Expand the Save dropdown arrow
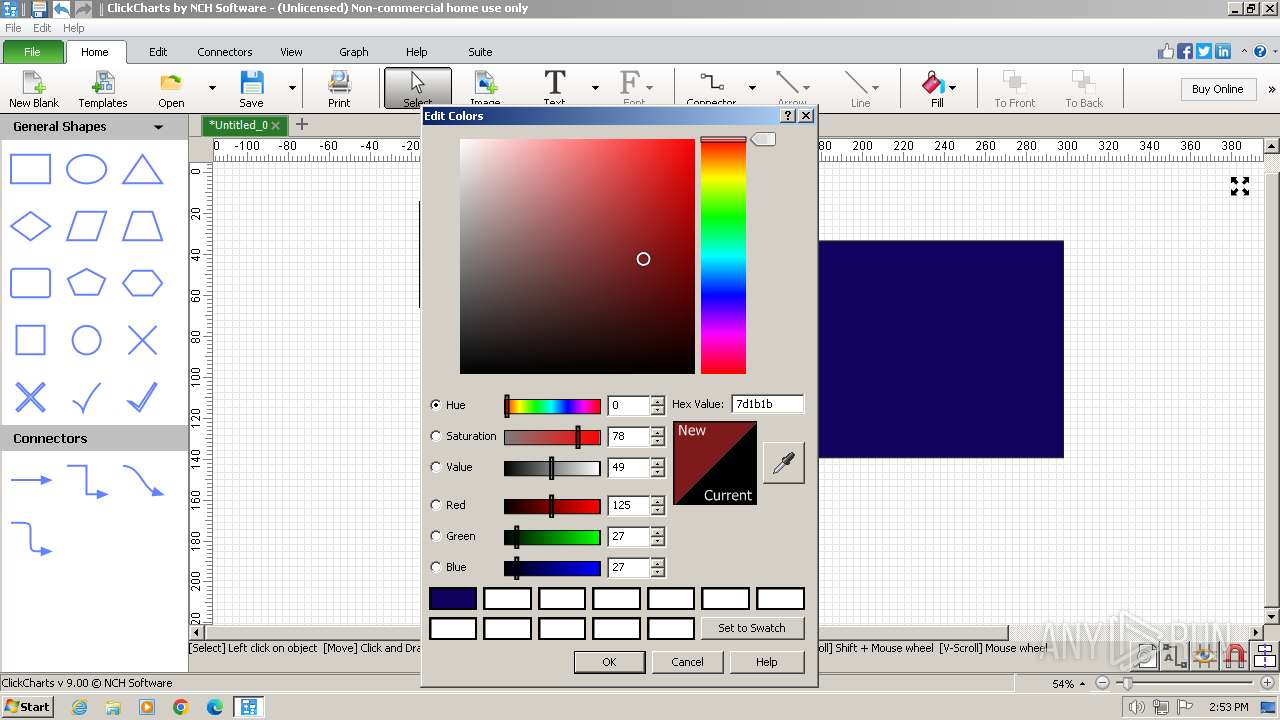Screen dimensions: 1280x720 pyautogui.click(x=292, y=88)
